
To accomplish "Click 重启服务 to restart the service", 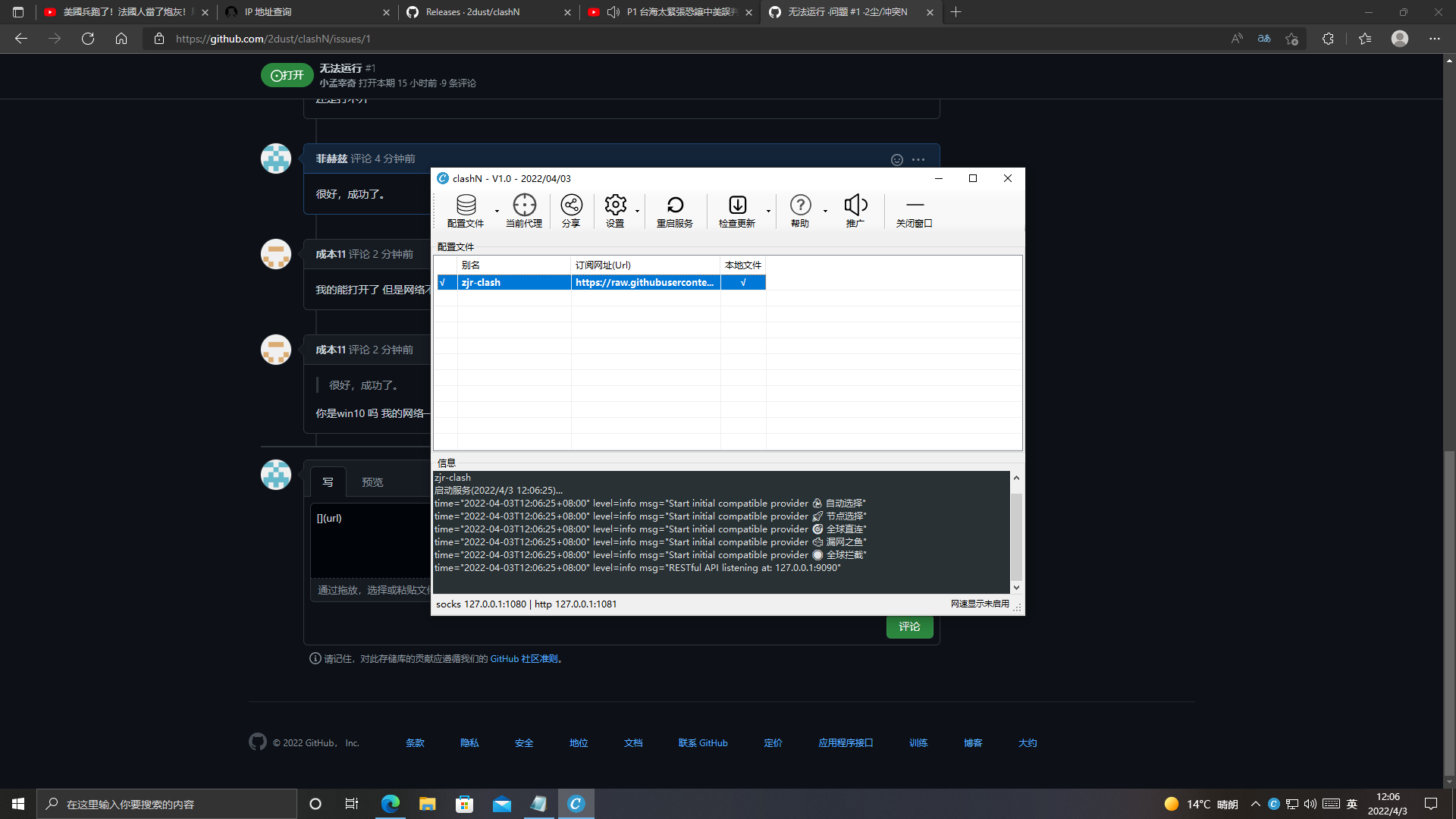I will [x=675, y=211].
